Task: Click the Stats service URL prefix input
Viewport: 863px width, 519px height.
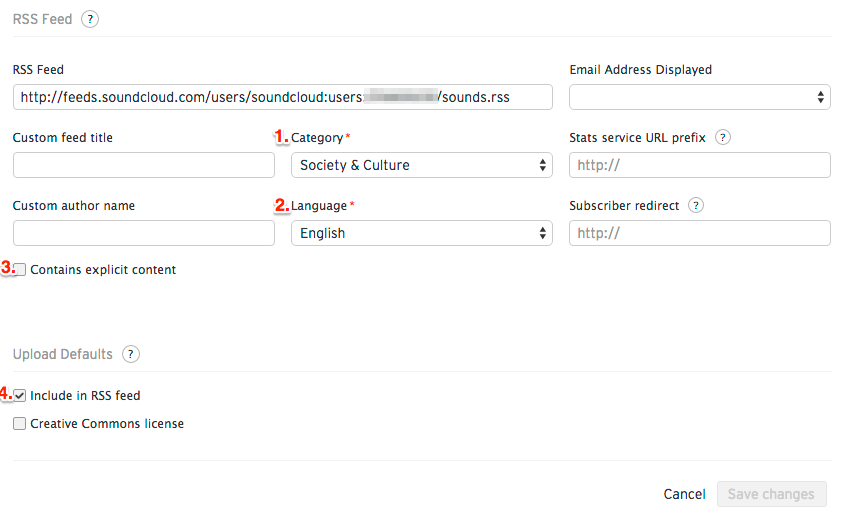Action: [700, 165]
